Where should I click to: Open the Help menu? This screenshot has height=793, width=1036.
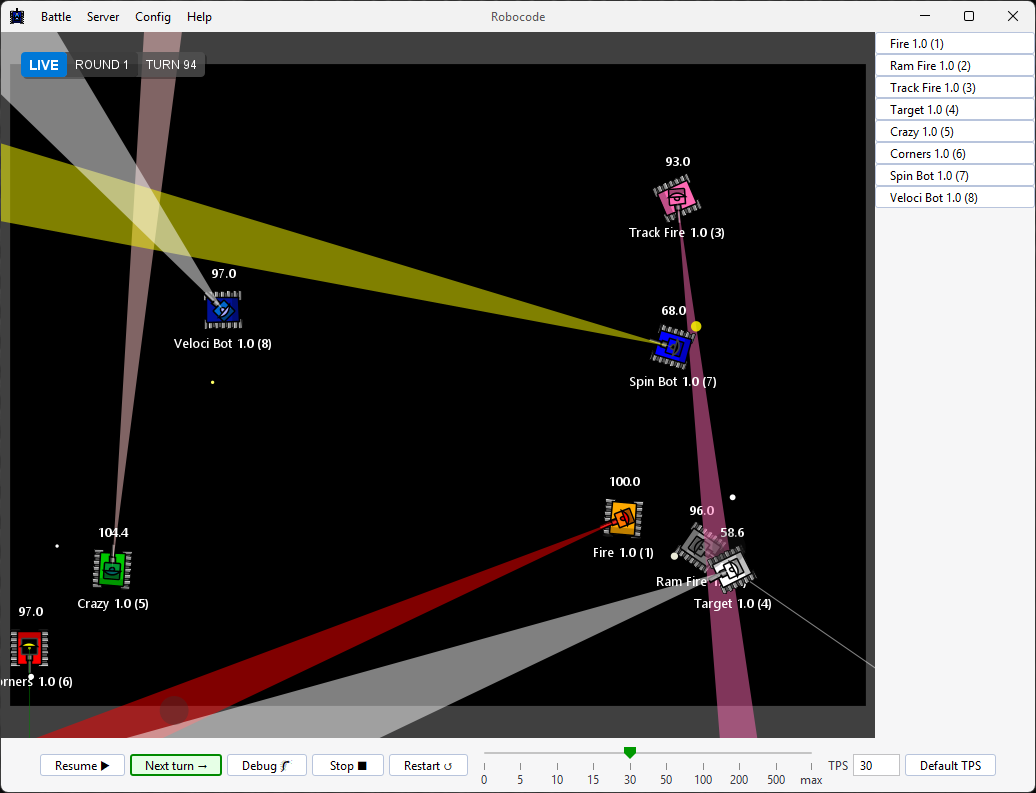tap(199, 17)
